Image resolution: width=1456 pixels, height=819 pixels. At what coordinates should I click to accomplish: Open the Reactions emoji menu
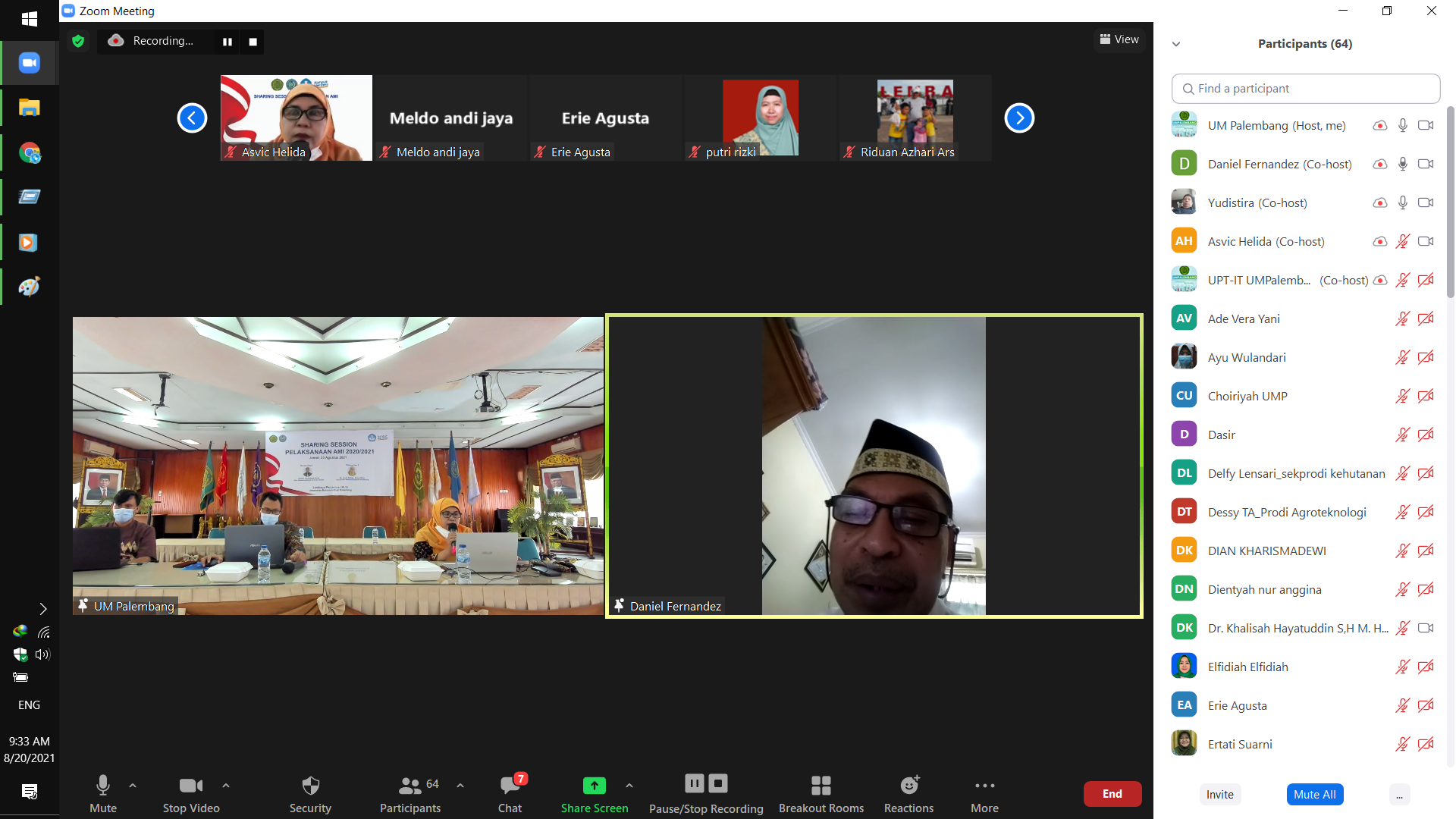908,786
